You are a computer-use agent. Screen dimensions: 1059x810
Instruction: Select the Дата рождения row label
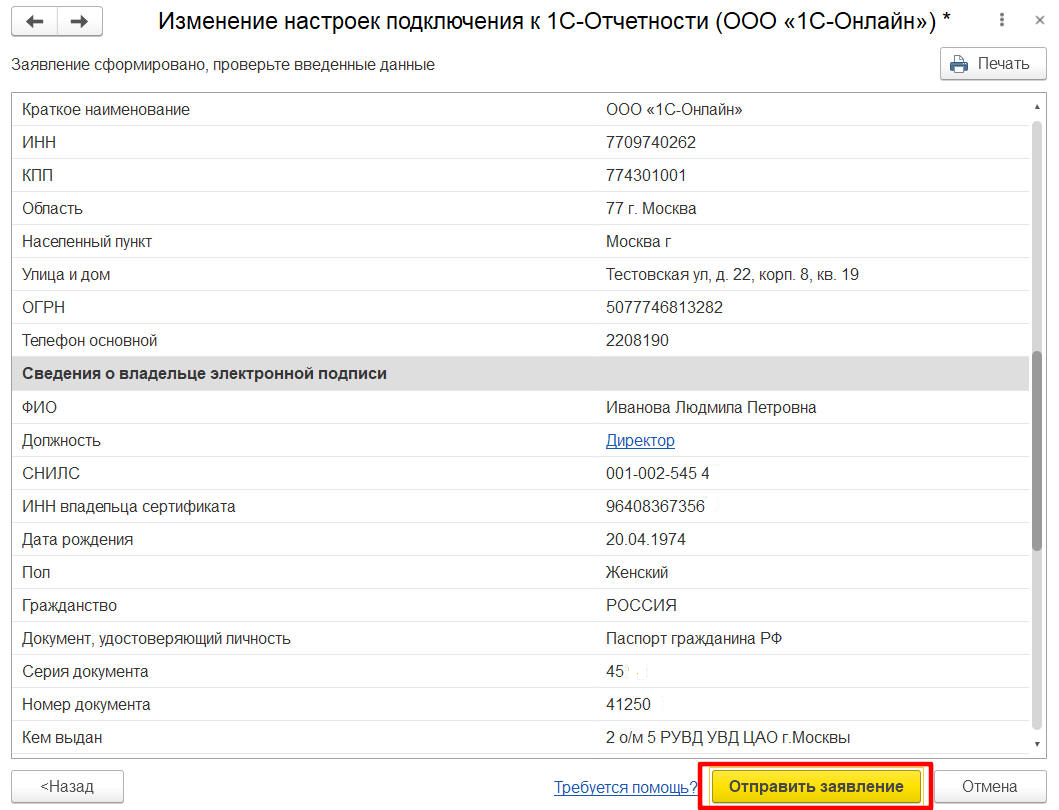[x=77, y=540]
